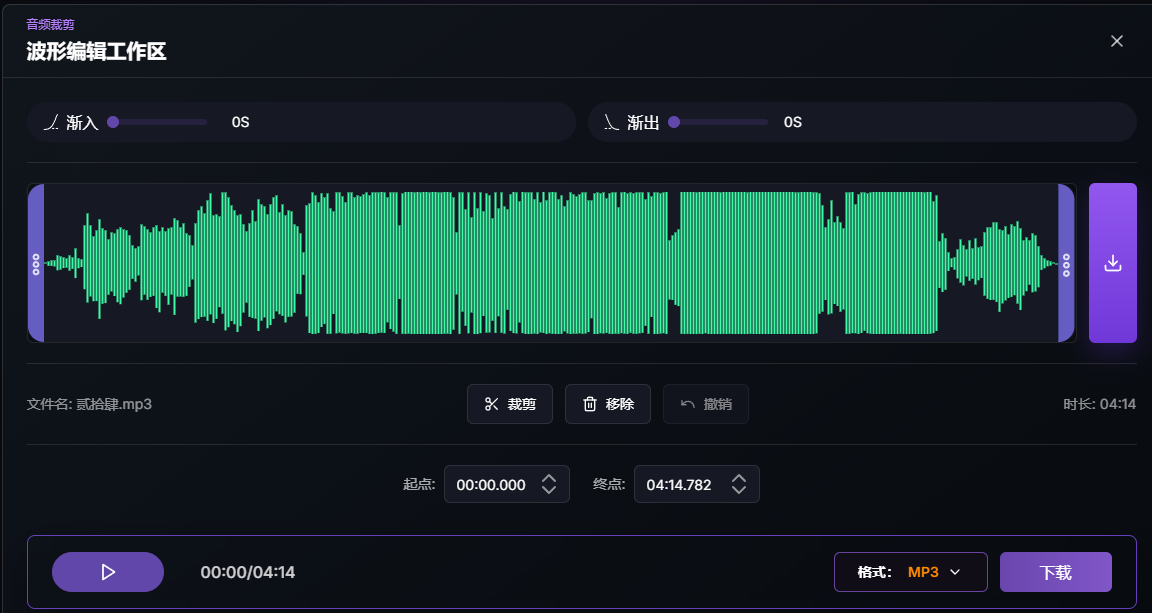Close the waveform editing workspace
Screen dimensions: 1152x613
(1117, 41)
